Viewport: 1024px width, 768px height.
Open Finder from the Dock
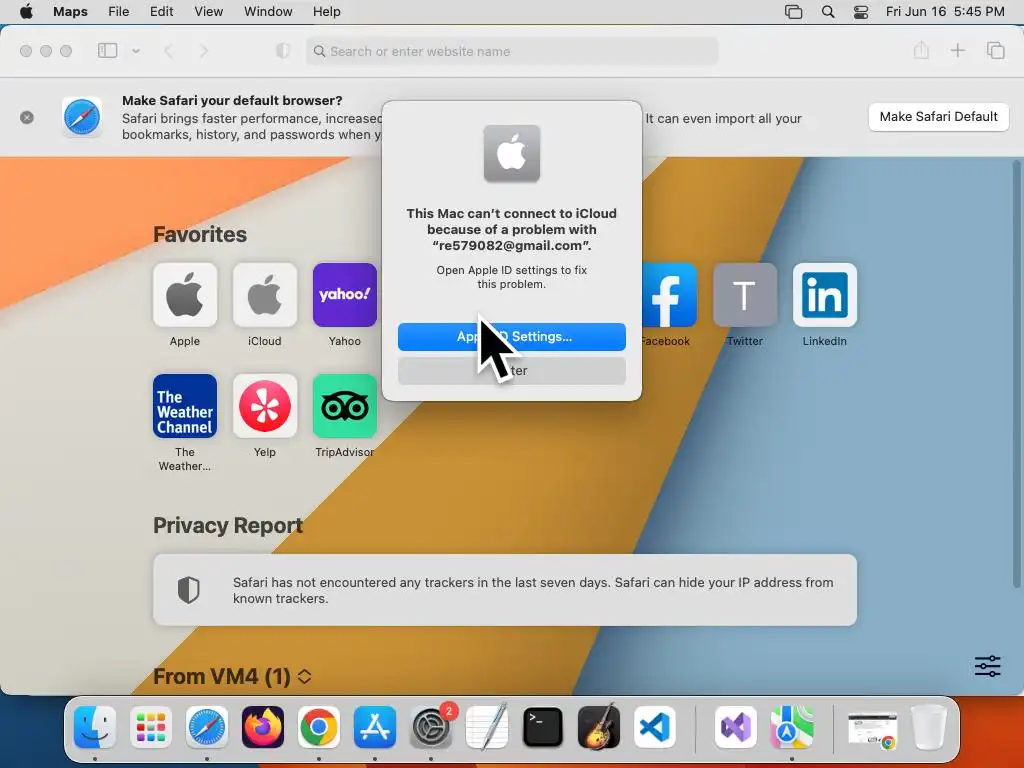(x=95, y=727)
